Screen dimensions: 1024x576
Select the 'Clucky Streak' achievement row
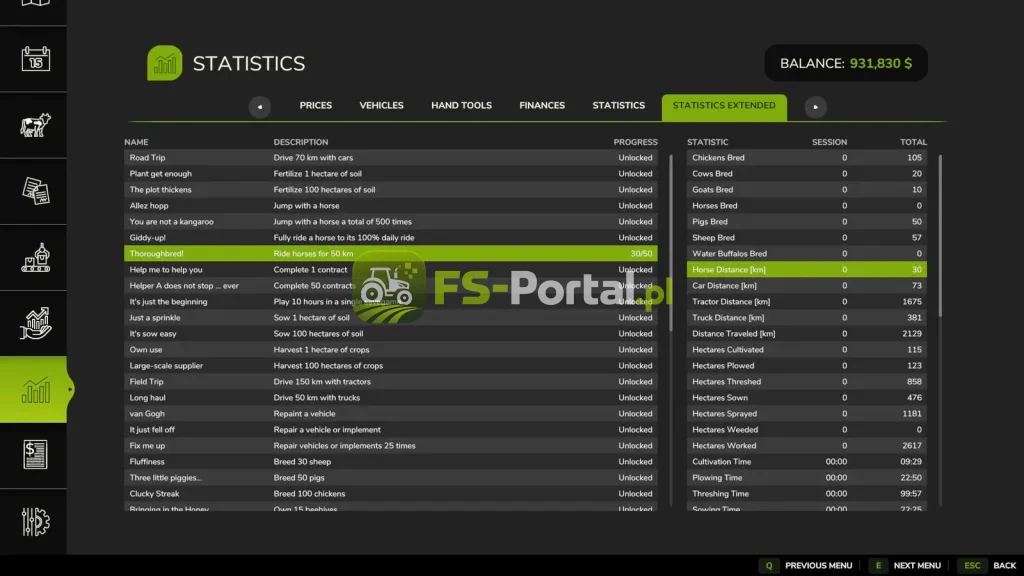[391, 494]
